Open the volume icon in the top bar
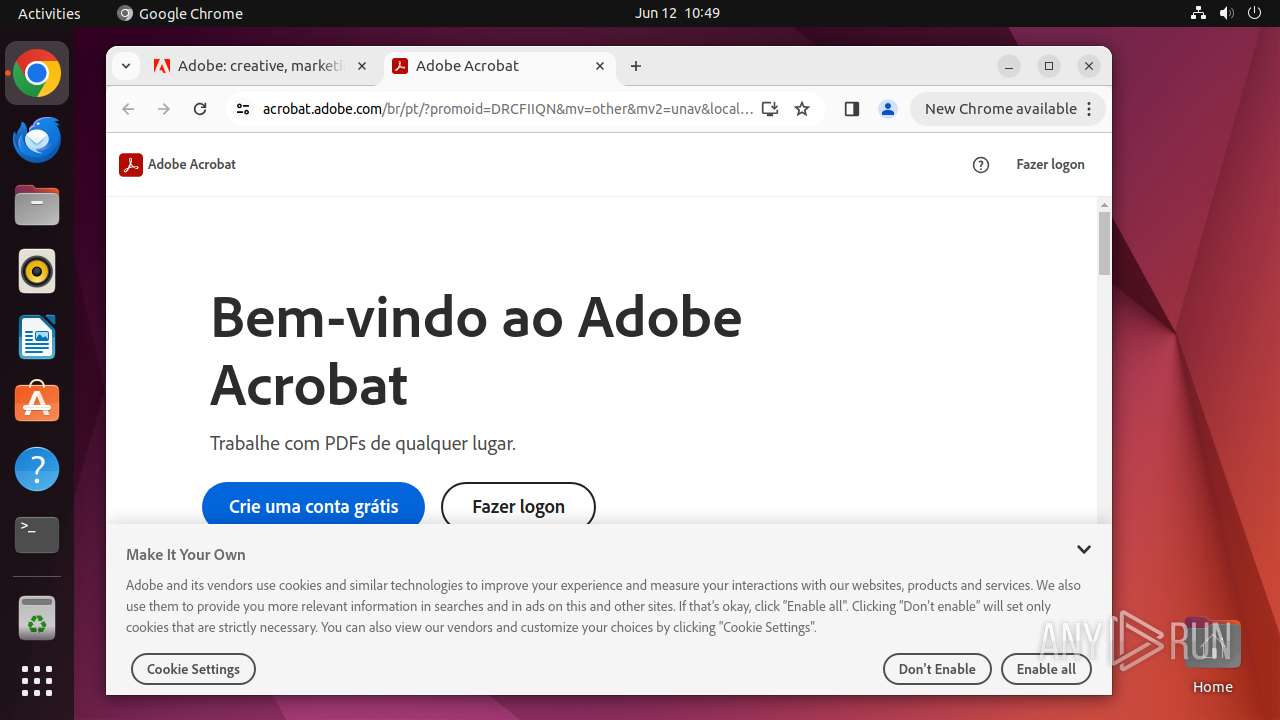The width and height of the screenshot is (1280, 720). pyautogui.click(x=1227, y=13)
